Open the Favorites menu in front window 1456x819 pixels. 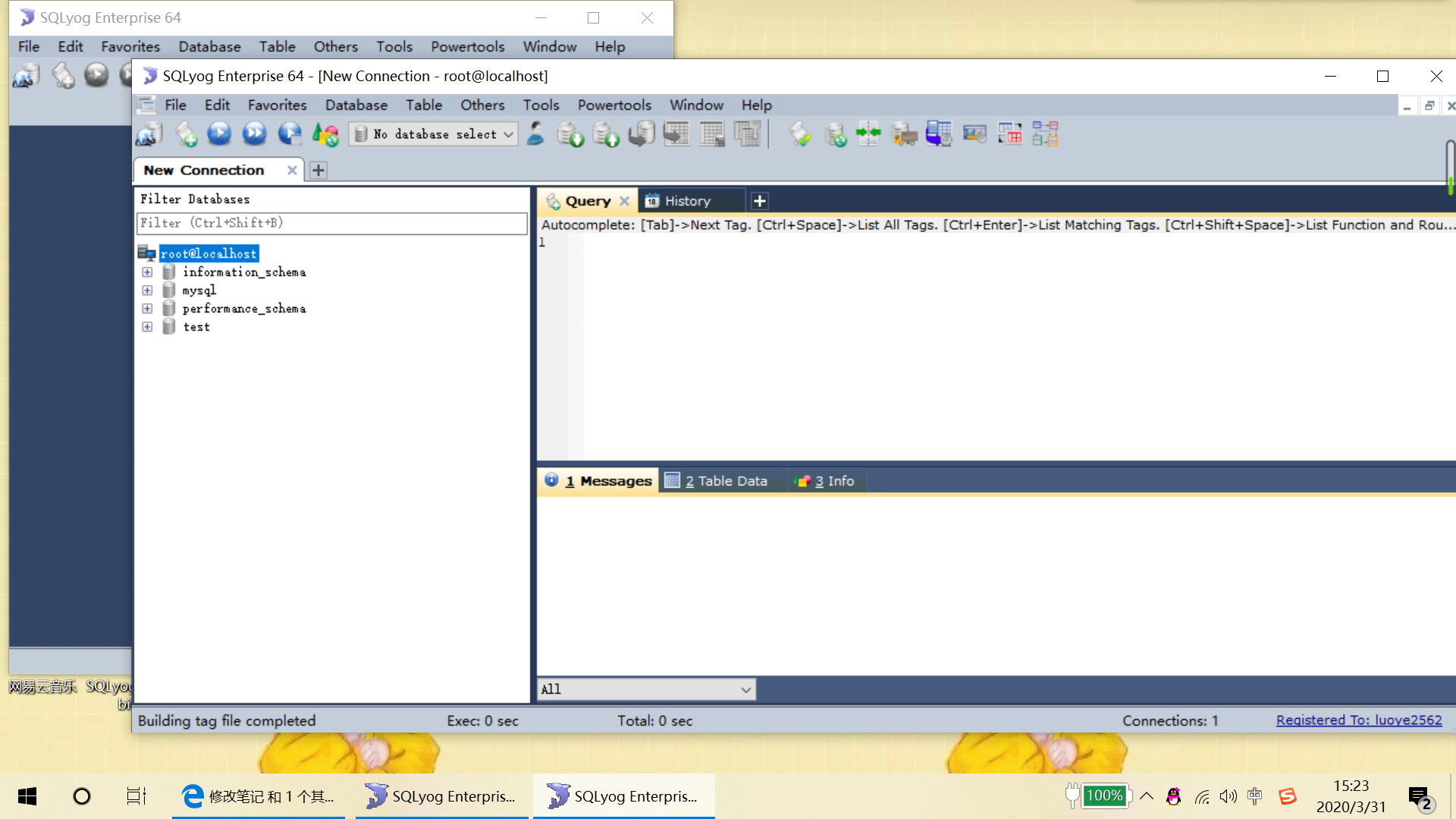tap(277, 105)
